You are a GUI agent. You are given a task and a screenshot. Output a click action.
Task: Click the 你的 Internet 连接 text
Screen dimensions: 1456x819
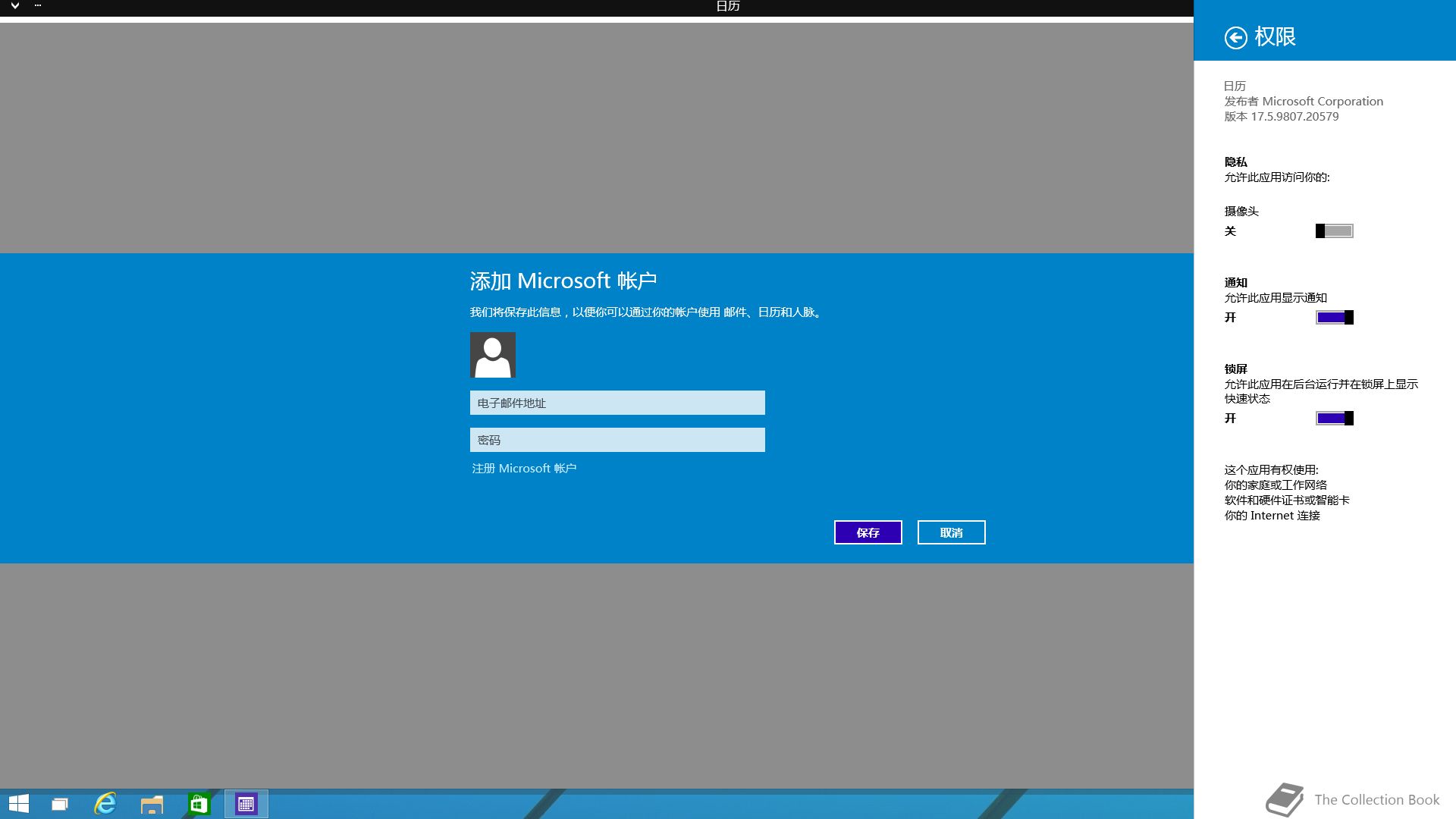[1272, 516]
